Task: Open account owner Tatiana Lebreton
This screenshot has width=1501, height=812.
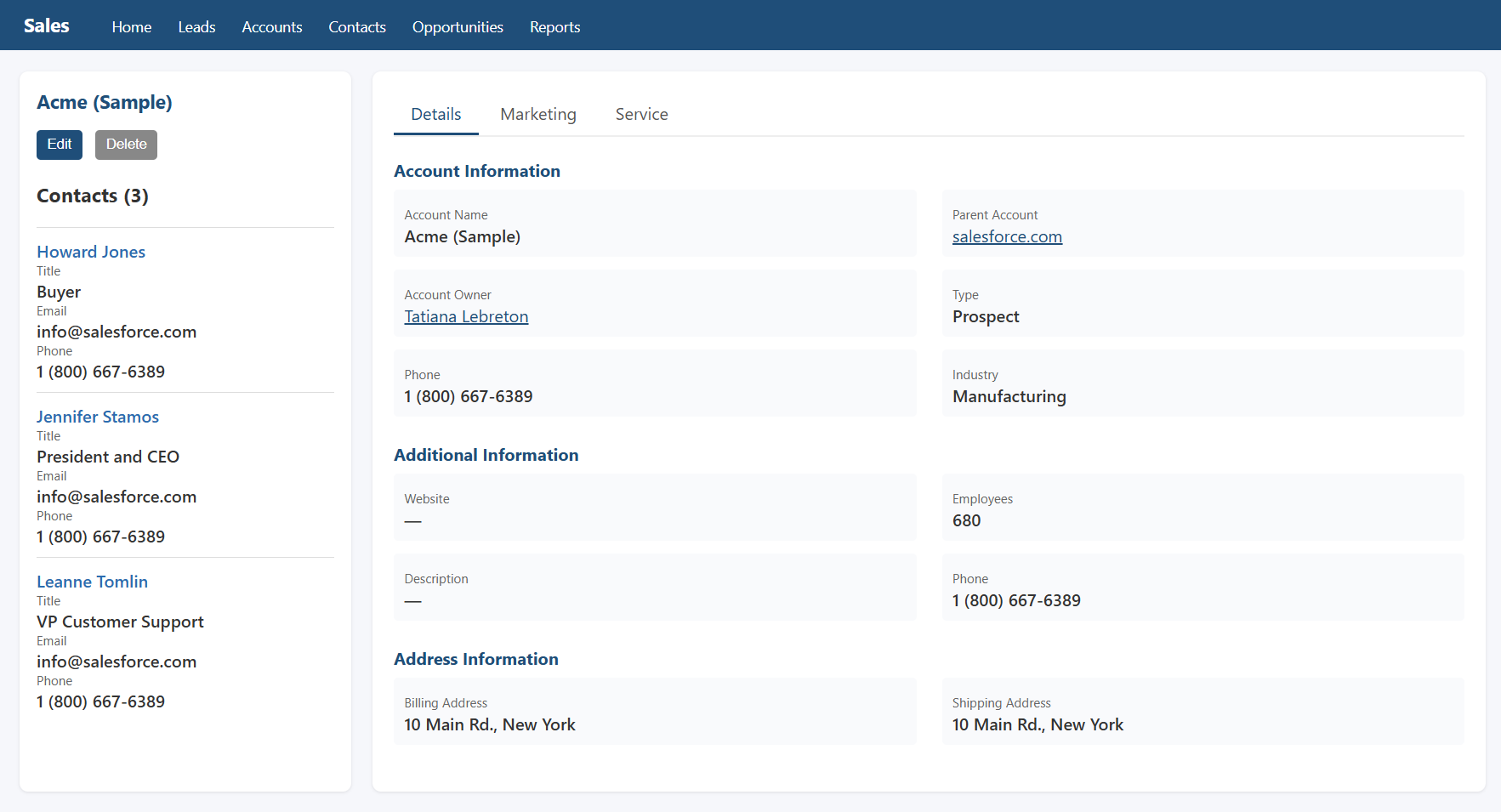Action: [466, 317]
